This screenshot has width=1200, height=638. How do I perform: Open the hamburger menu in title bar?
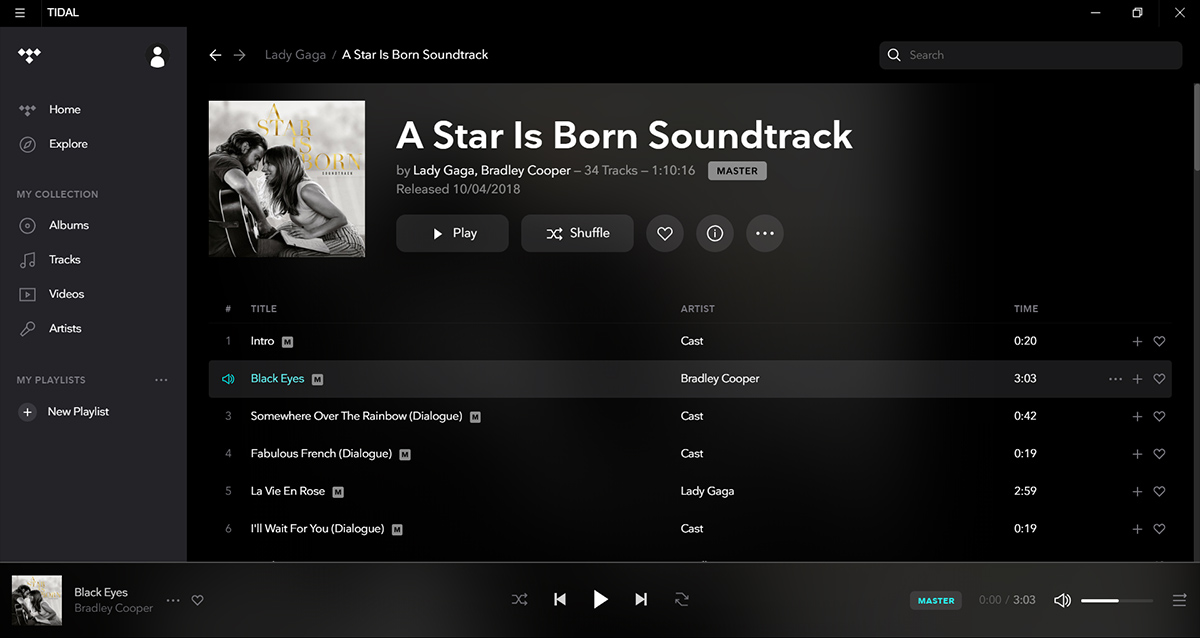(20, 13)
